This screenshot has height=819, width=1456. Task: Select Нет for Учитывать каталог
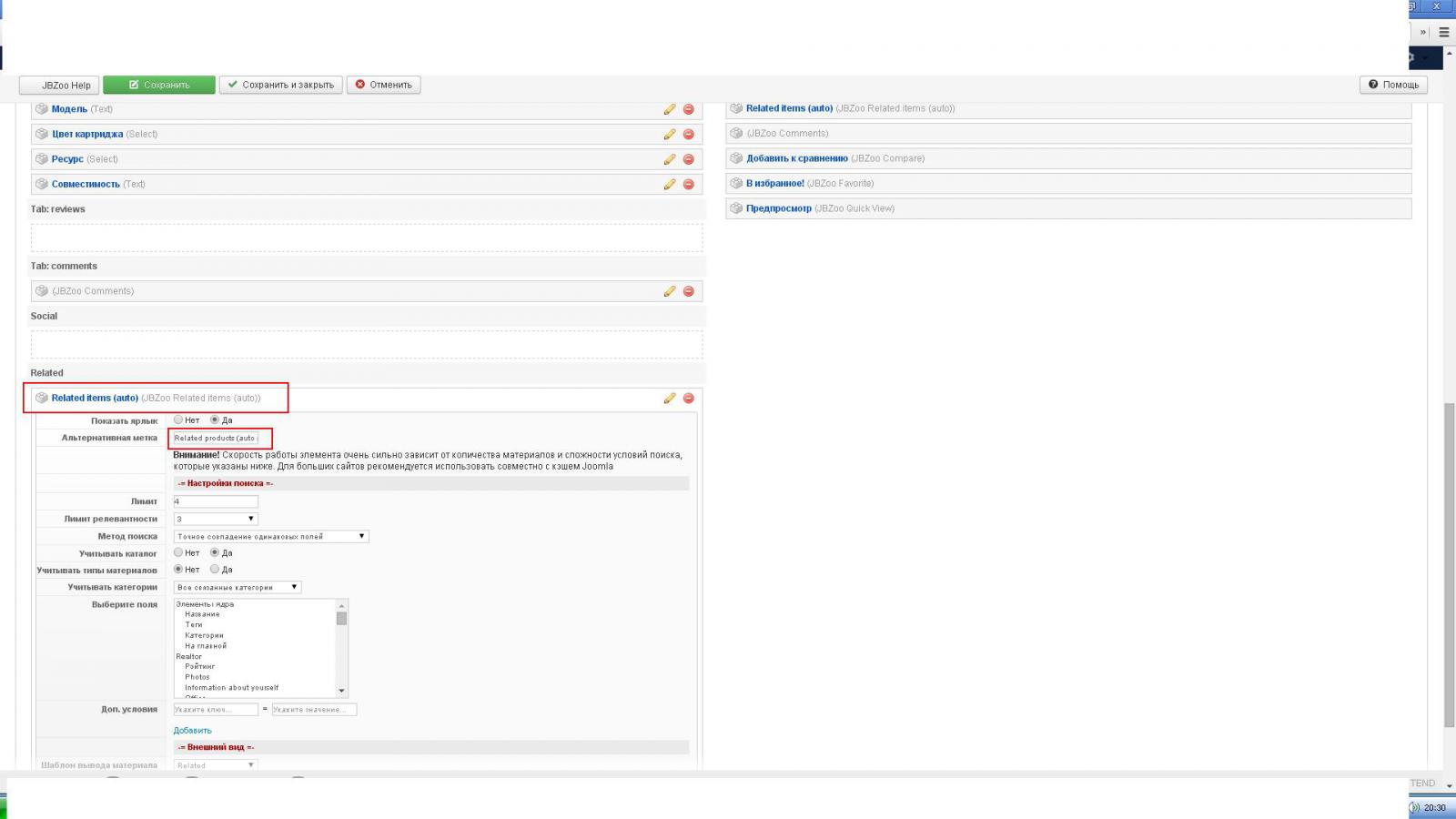coord(179,552)
